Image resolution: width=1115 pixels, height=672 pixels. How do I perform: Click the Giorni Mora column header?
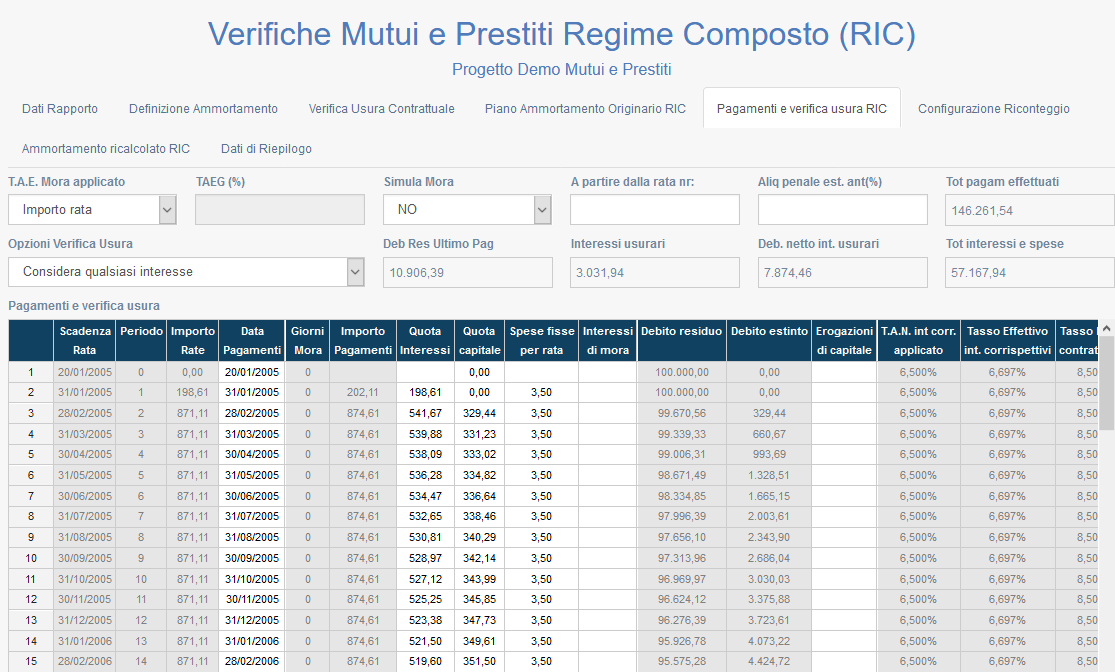point(307,341)
